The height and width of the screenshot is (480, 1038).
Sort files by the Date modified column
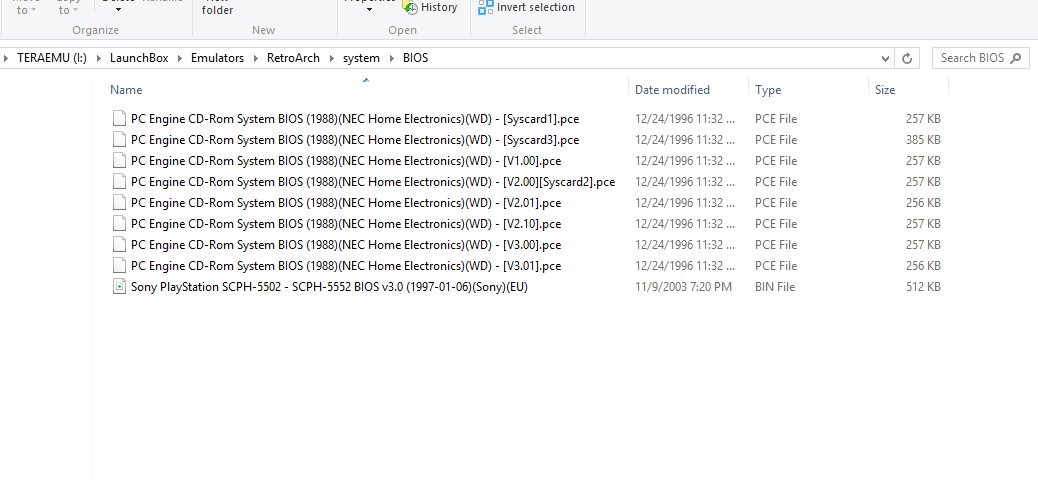(x=672, y=89)
